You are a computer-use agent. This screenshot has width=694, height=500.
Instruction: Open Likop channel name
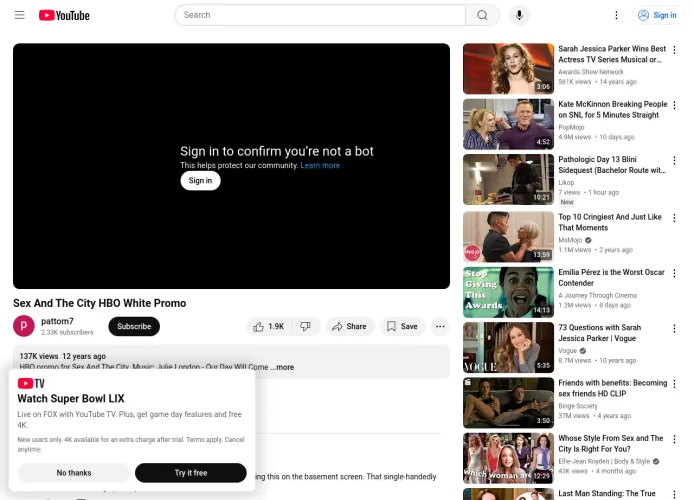pos(566,182)
